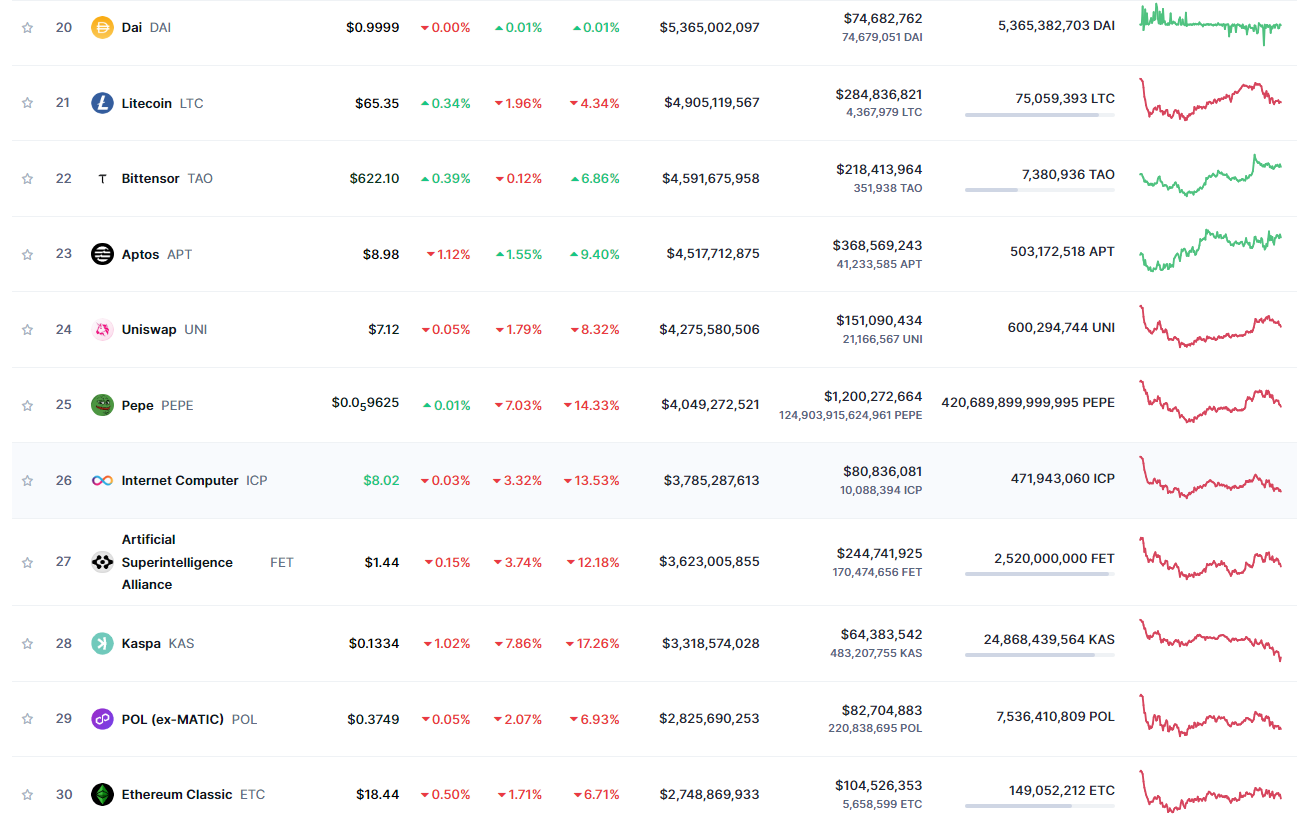Click the Kaspa coin logo
Viewport: 1310px width, 824px height.
pos(102,643)
